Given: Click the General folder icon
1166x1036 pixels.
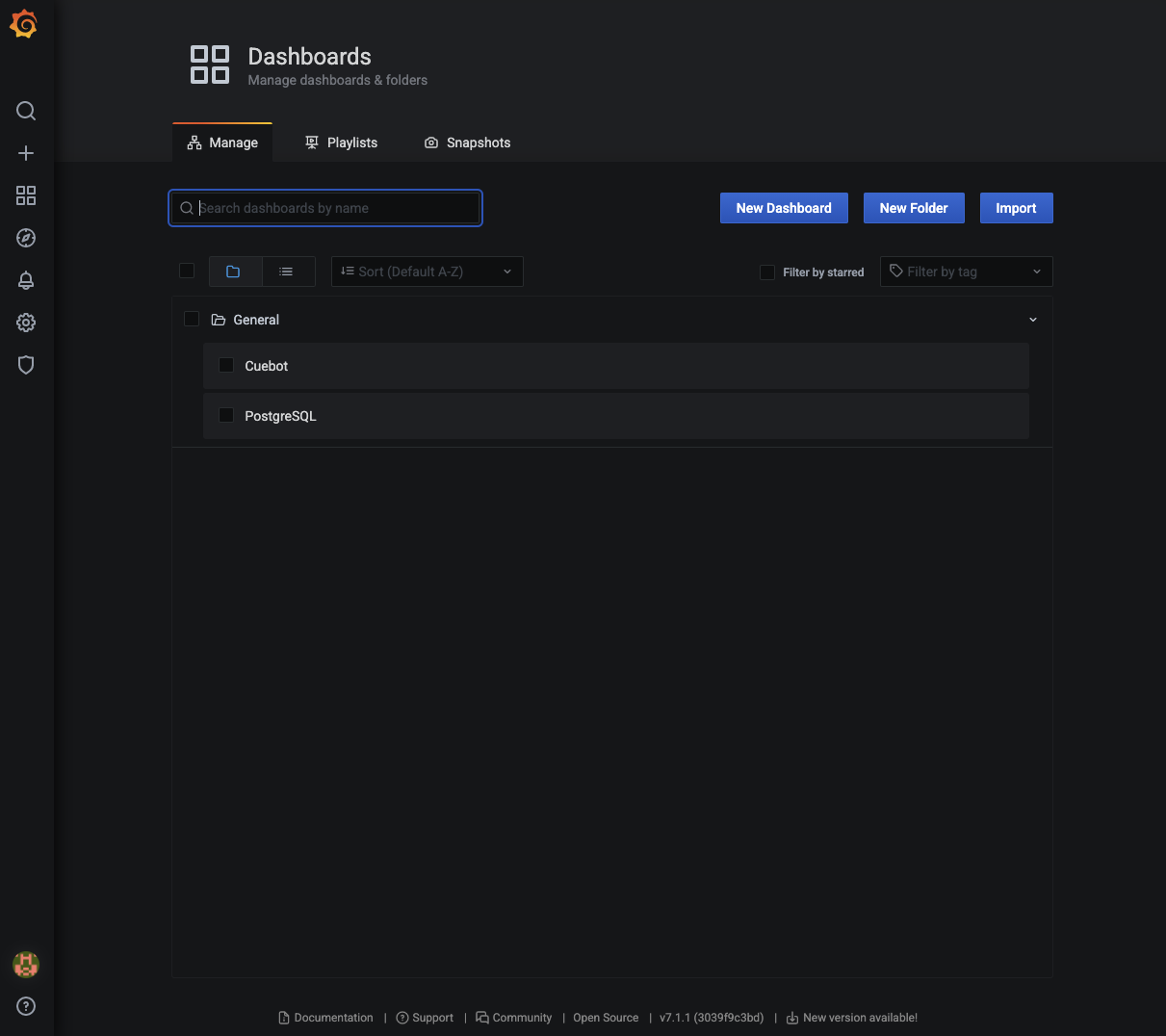Looking at the screenshot, I should tap(219, 320).
